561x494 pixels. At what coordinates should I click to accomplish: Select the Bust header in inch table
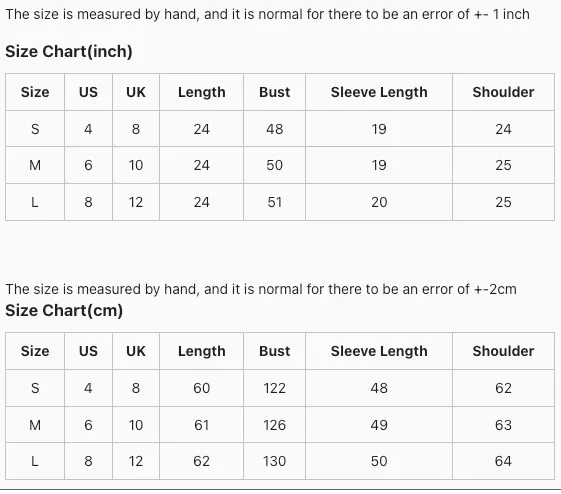274,92
